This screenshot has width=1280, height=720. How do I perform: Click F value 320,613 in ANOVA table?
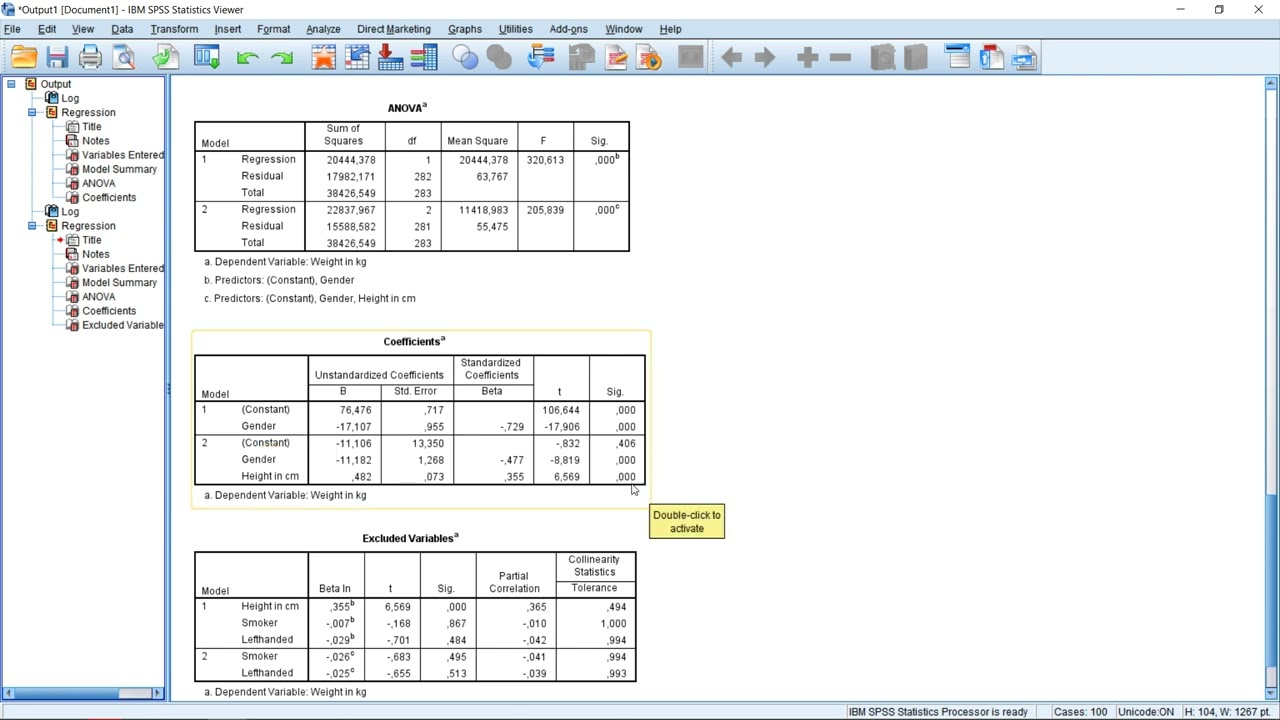click(545, 160)
